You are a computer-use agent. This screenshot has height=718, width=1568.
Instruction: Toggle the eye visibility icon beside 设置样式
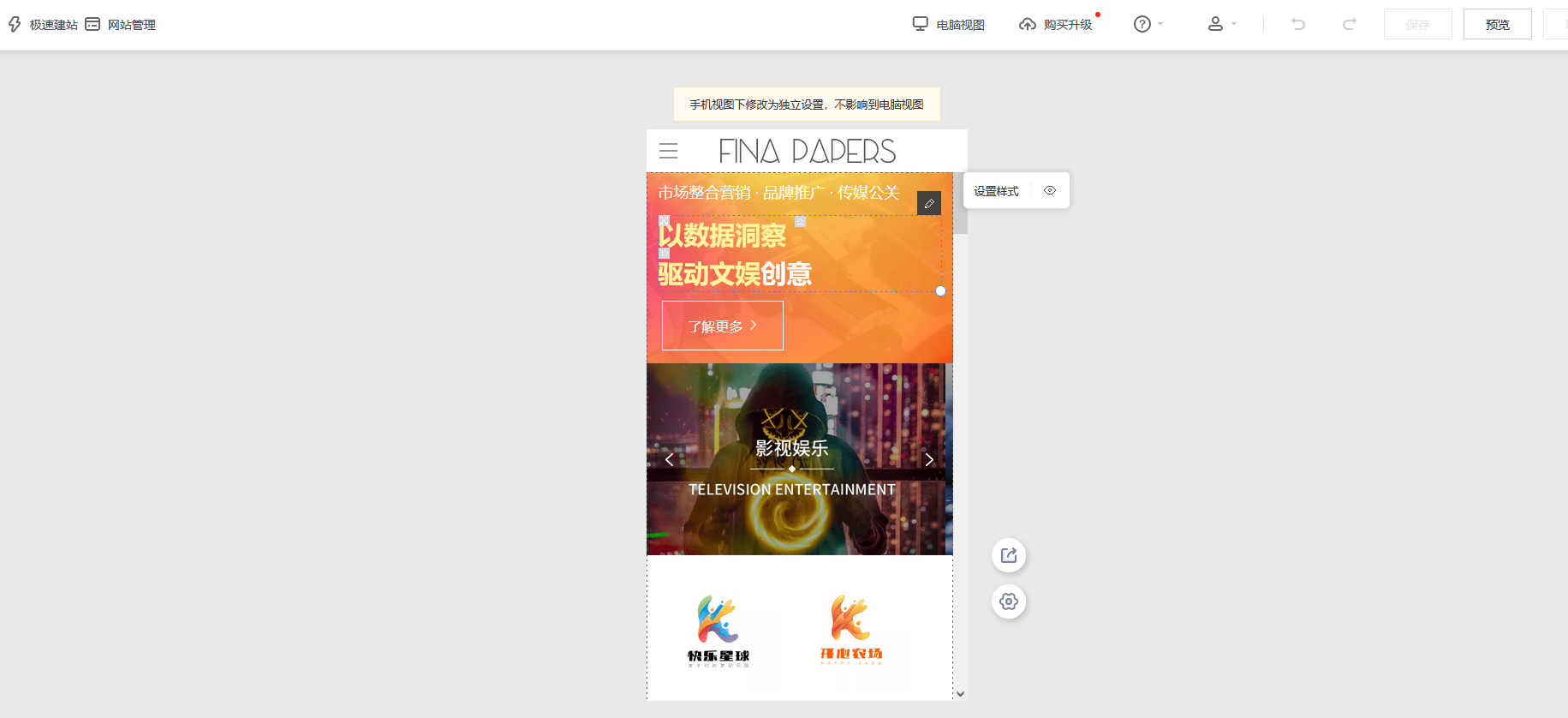[1050, 190]
